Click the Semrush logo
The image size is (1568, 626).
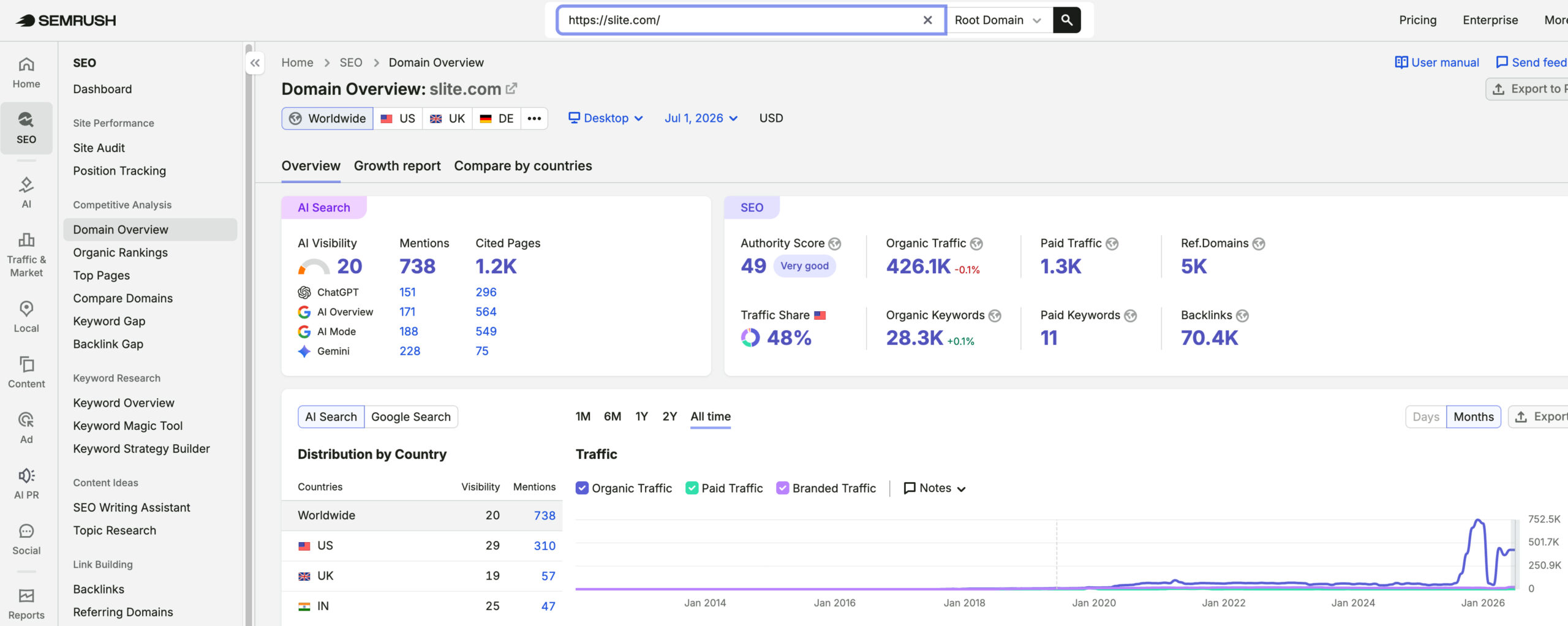(66, 20)
